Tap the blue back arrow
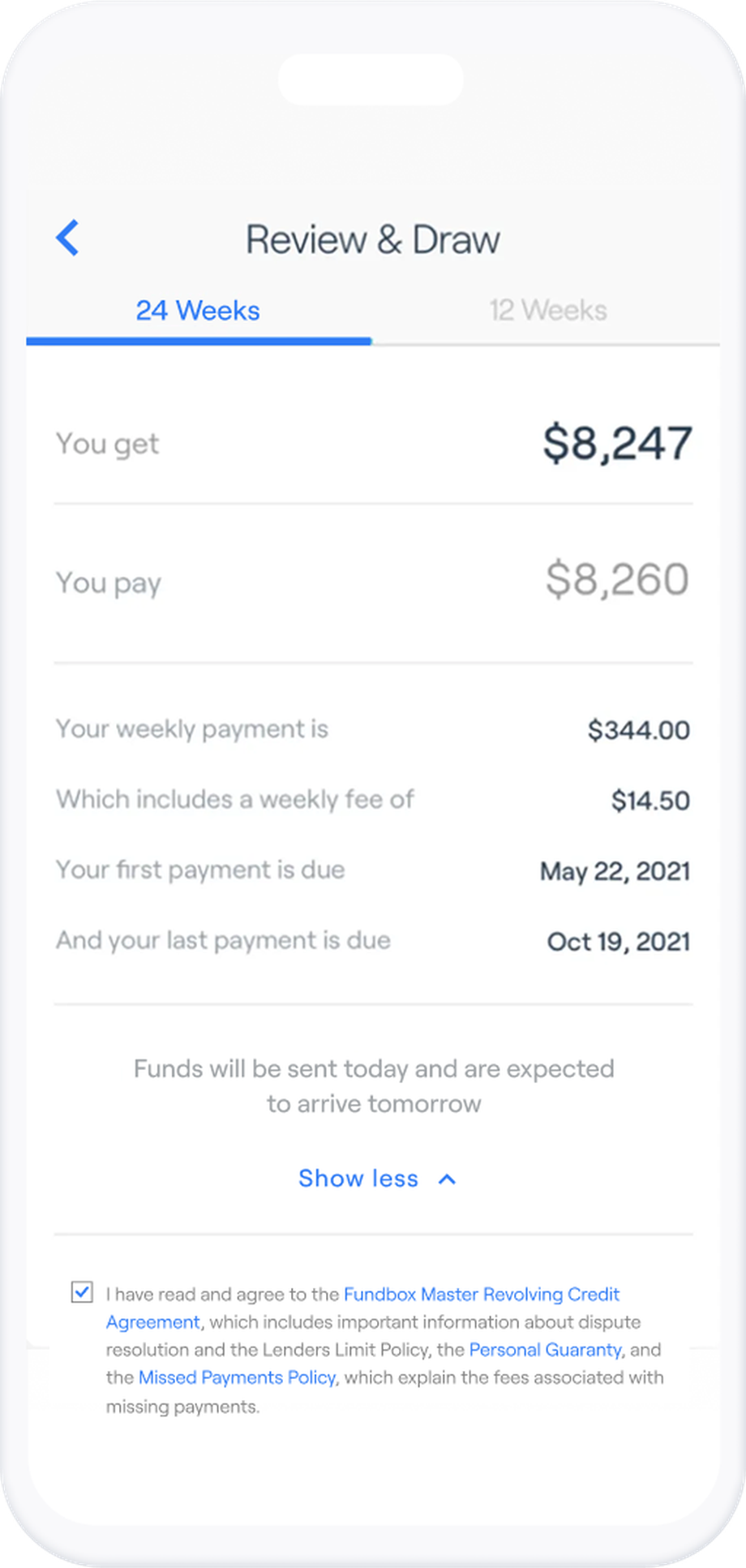Image resolution: width=746 pixels, height=1568 pixels. point(67,238)
